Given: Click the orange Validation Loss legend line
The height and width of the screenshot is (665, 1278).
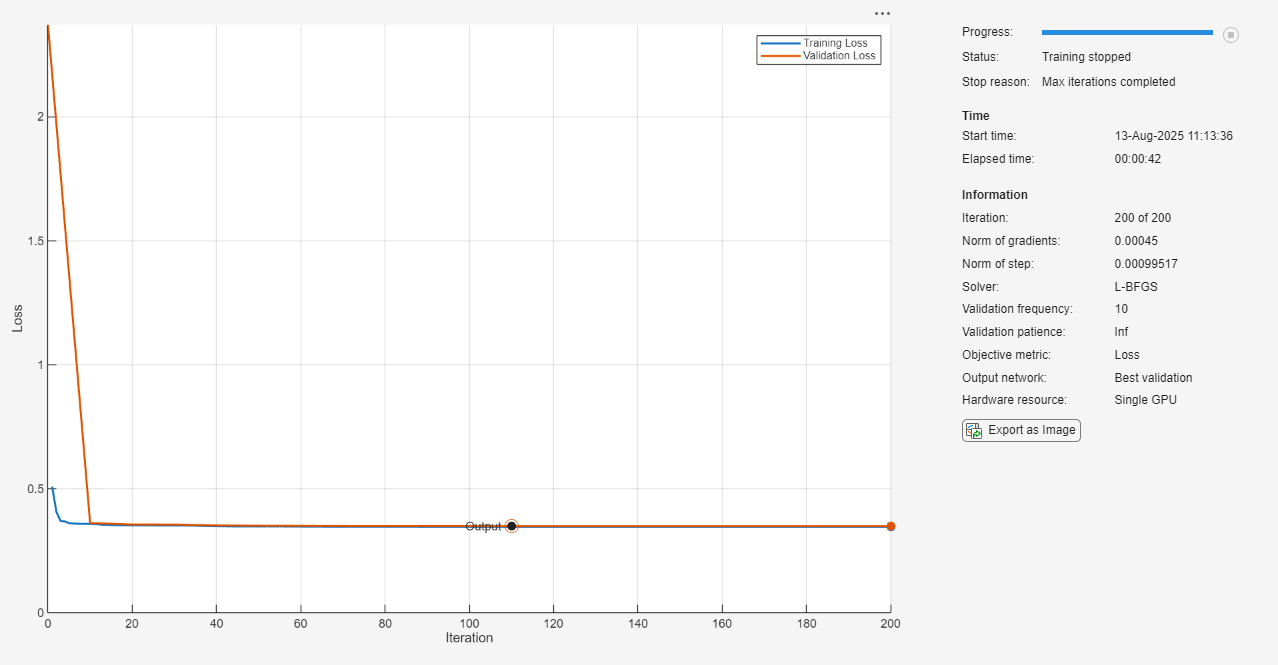Looking at the screenshot, I should (780, 56).
